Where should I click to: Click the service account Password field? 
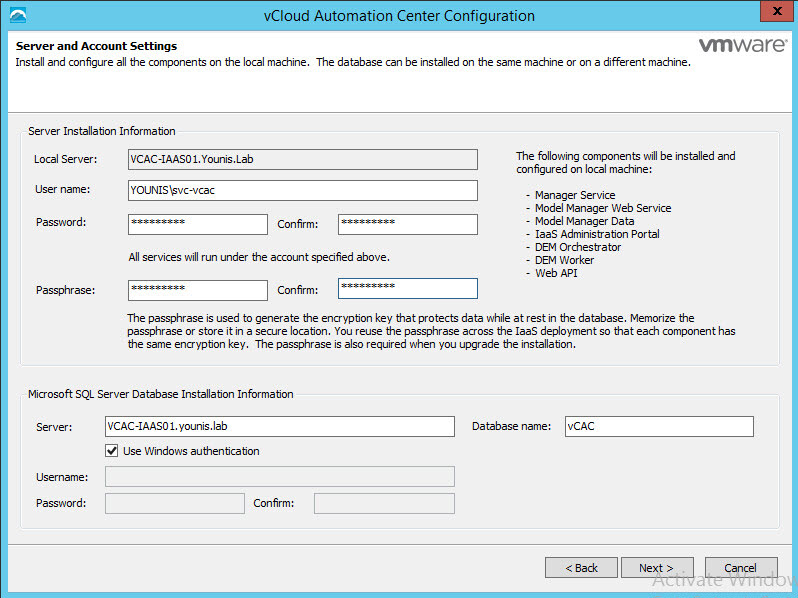coord(197,223)
